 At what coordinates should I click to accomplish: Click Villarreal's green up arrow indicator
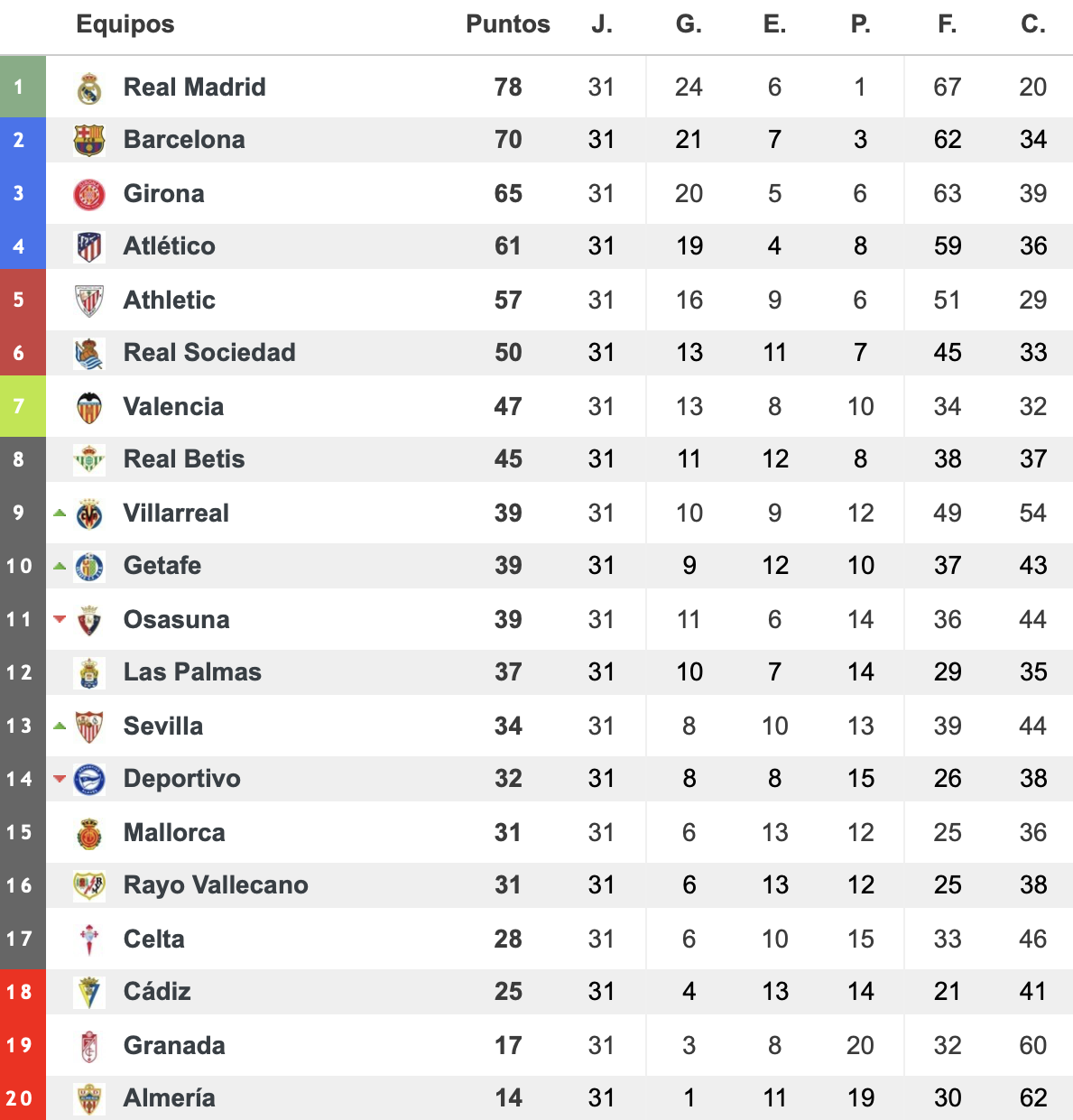click(60, 513)
